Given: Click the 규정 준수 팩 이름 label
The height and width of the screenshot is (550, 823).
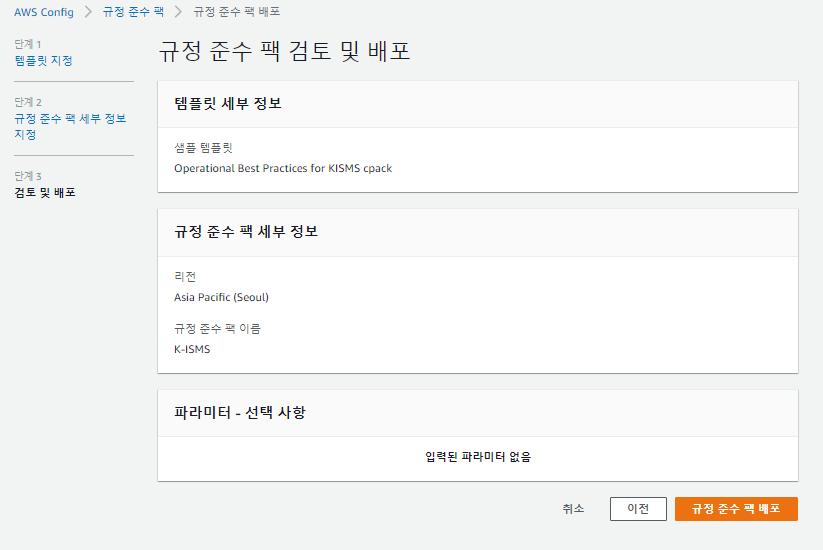Looking at the screenshot, I should click(217, 329).
